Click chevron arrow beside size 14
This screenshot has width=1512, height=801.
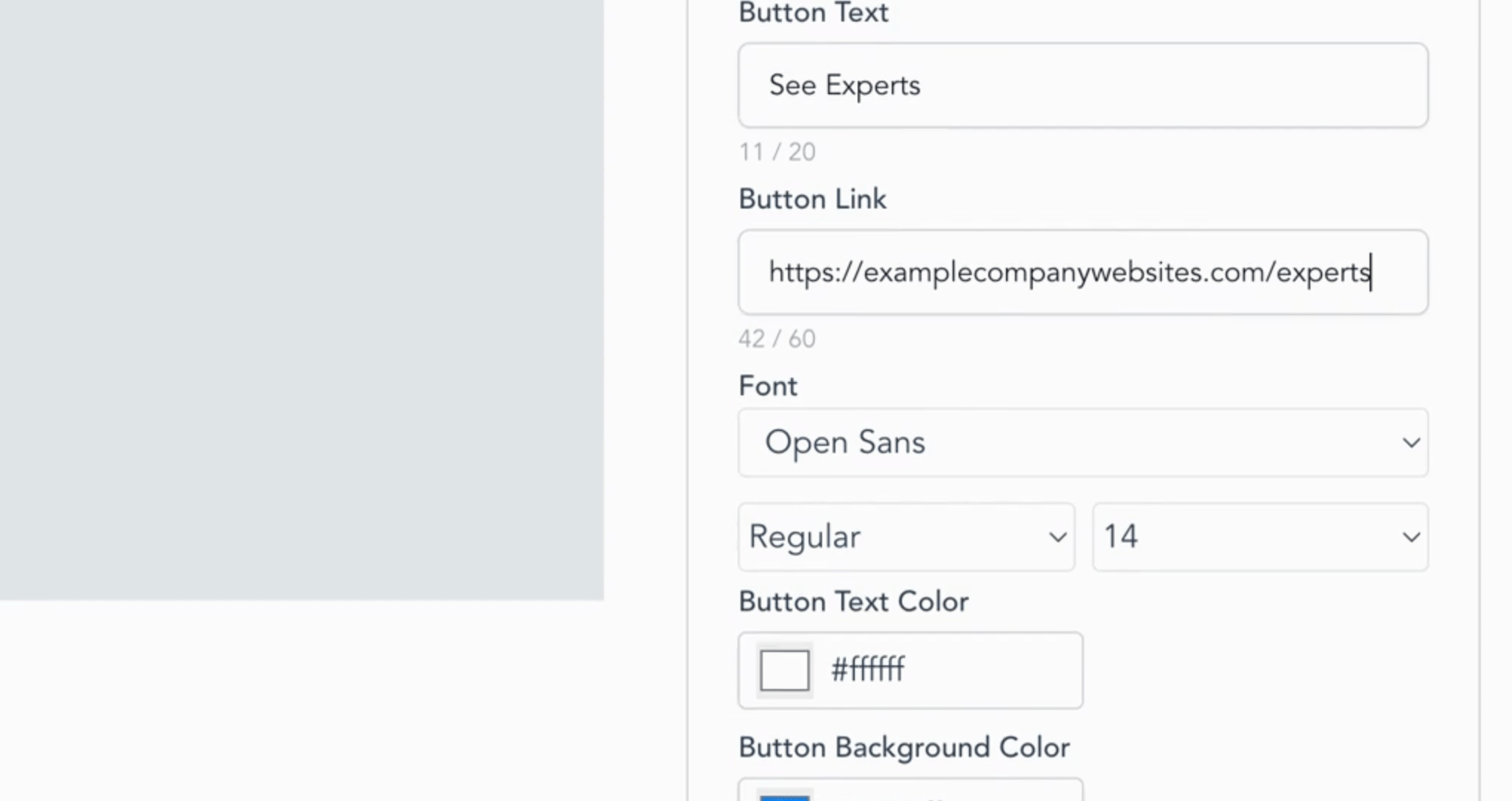[1410, 537]
